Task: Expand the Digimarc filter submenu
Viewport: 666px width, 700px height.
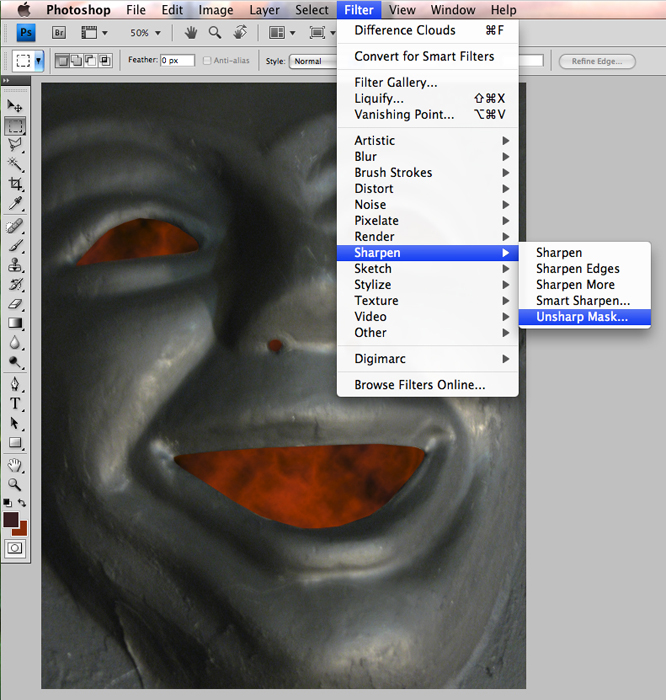Action: coord(428,358)
